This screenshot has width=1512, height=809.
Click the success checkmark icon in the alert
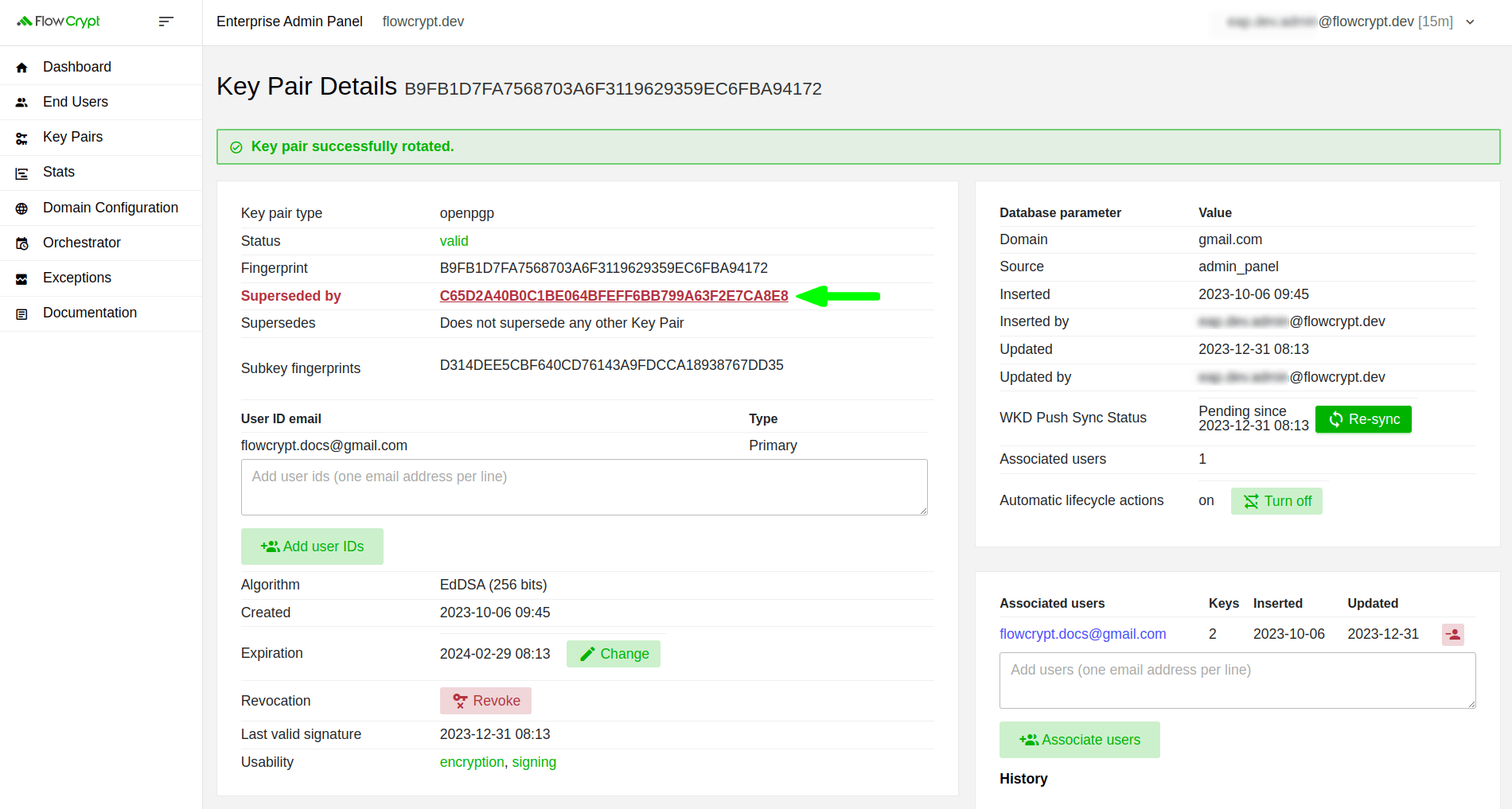[x=236, y=147]
